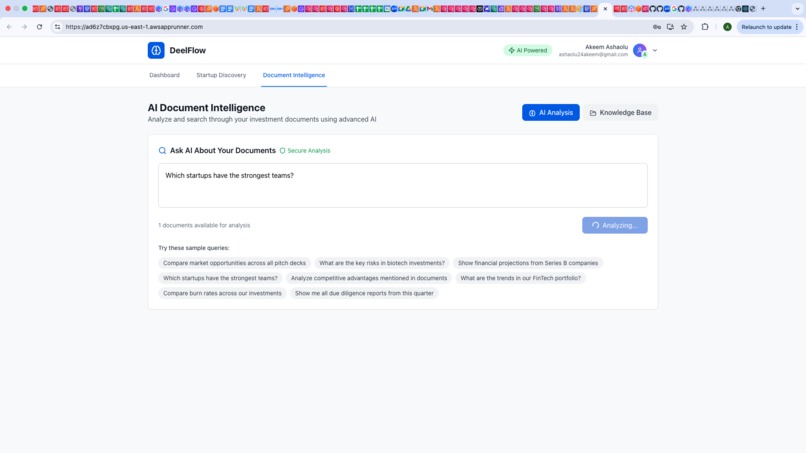
Task: Reload the page with the refresh icon
Action: (x=39, y=27)
